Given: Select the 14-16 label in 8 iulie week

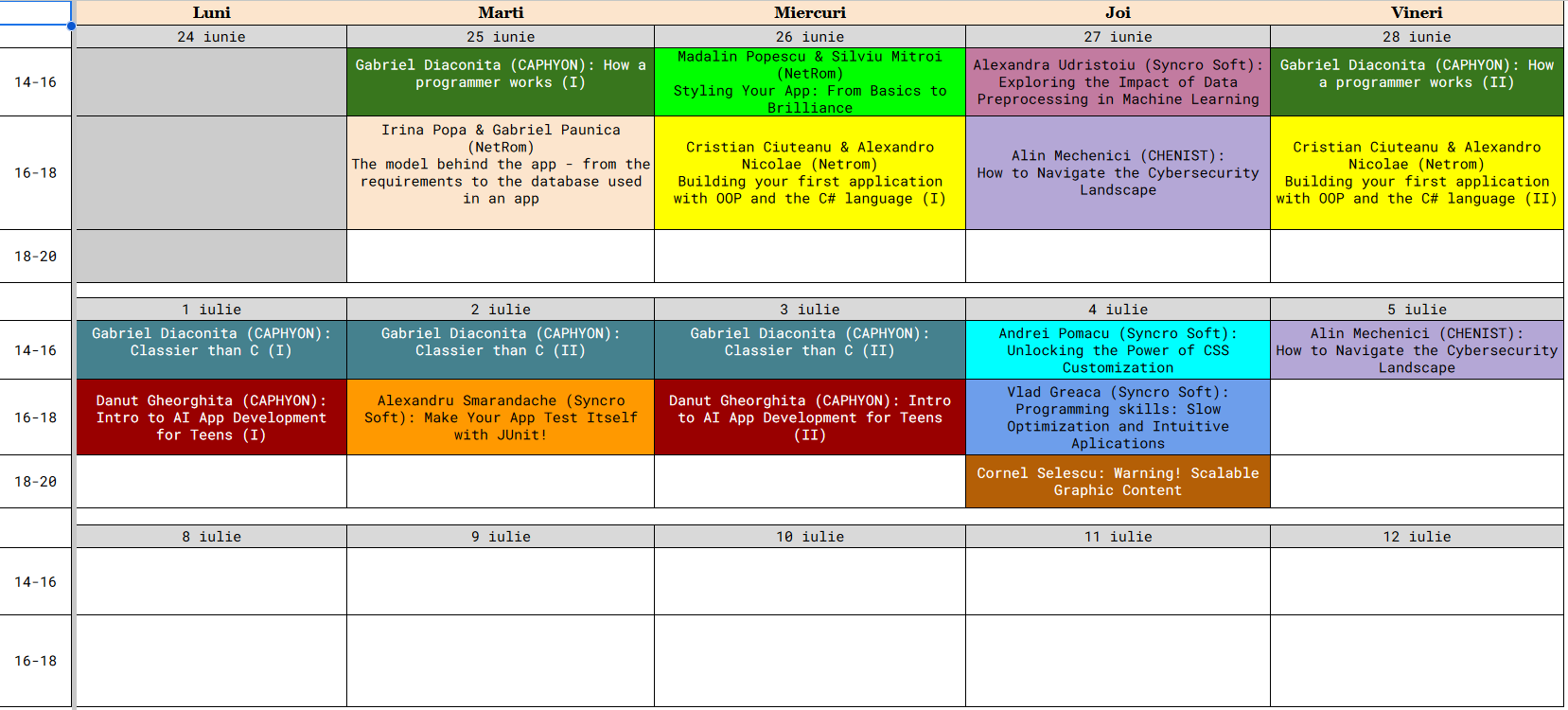Looking at the screenshot, I should (x=35, y=582).
